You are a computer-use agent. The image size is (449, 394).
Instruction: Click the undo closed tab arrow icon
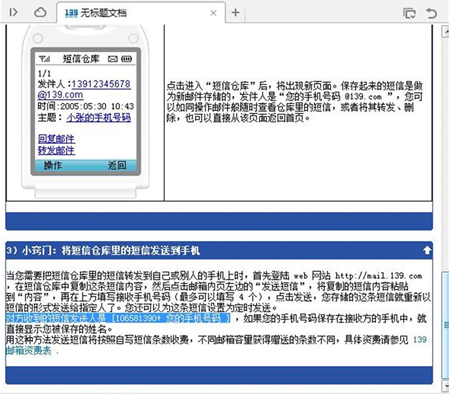click(x=431, y=13)
